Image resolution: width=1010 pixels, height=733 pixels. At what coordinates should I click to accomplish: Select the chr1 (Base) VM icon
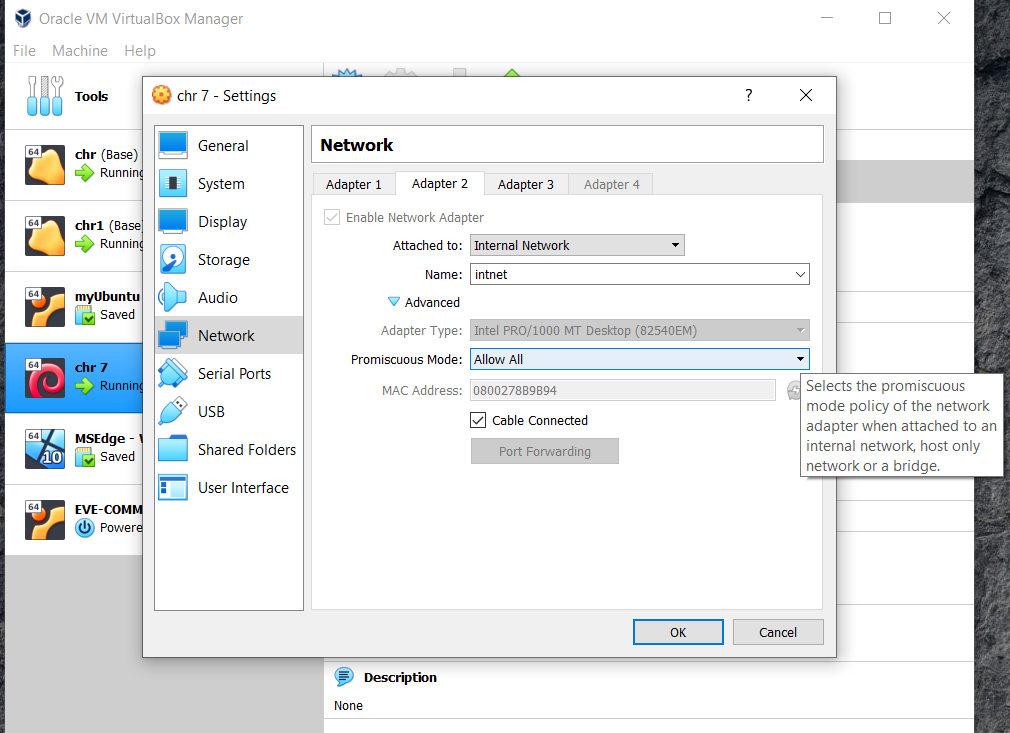point(44,236)
